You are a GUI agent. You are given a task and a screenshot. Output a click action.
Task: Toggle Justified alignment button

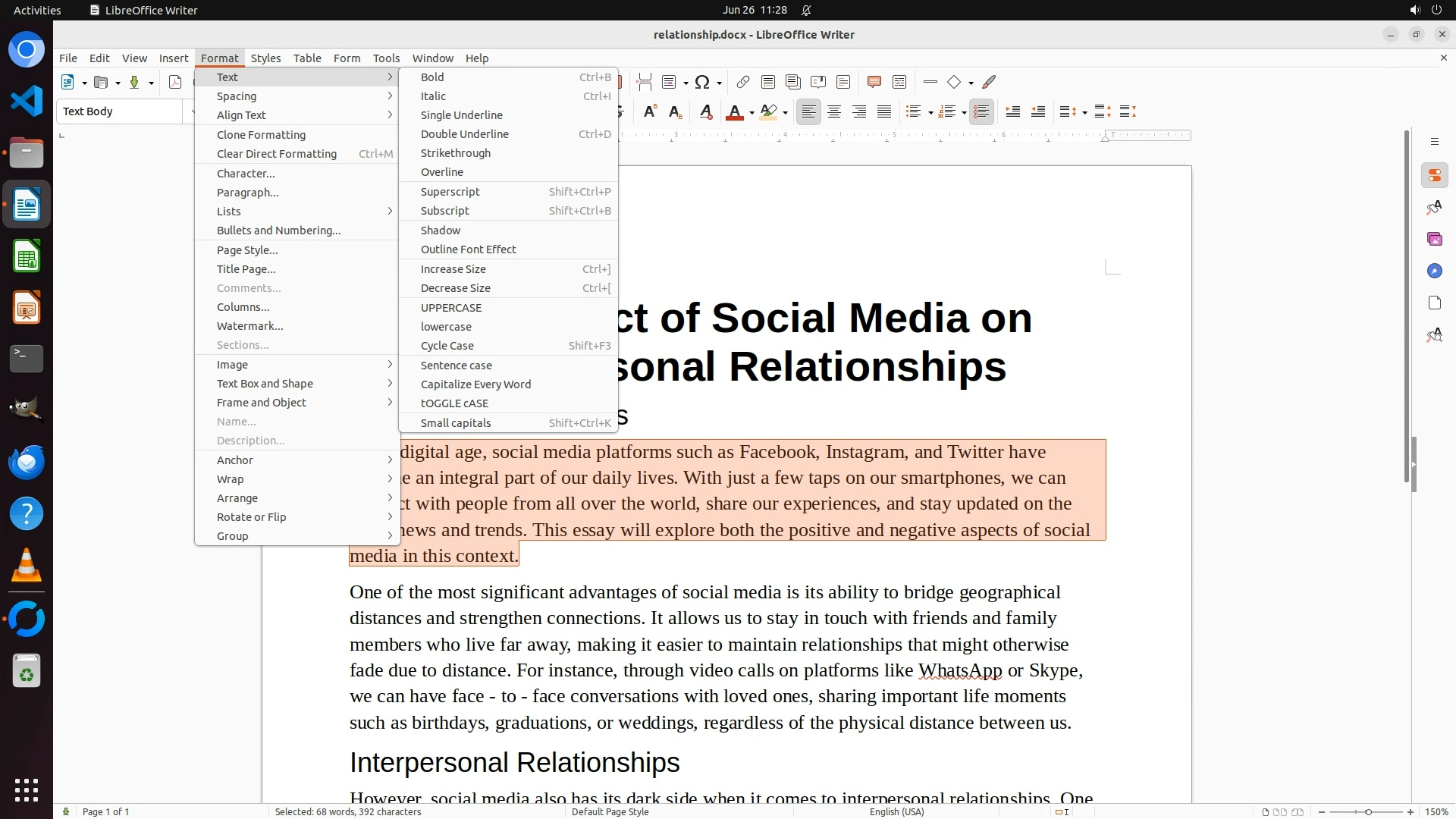point(884,112)
